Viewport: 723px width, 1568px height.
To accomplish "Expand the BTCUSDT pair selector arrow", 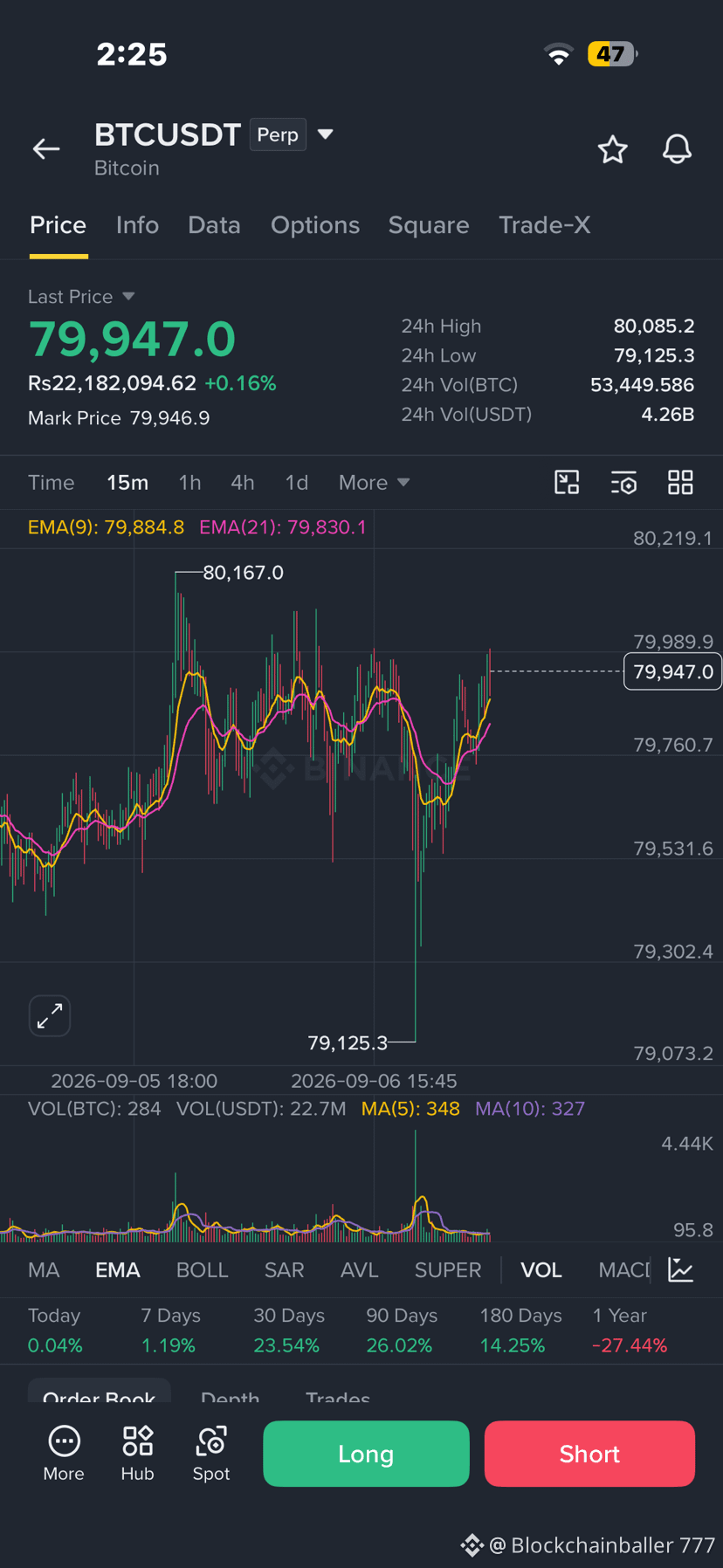I will 326,134.
